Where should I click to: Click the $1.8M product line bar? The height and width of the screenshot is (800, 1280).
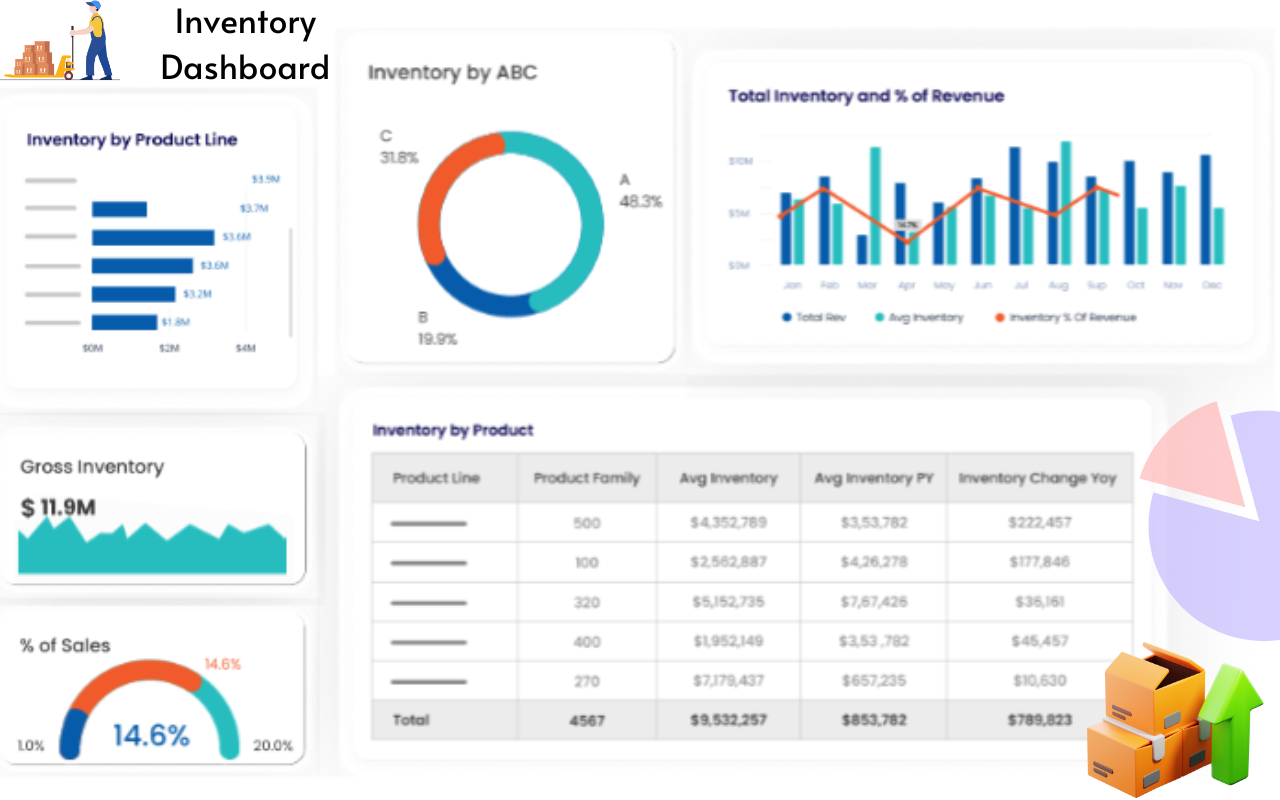coord(124,322)
